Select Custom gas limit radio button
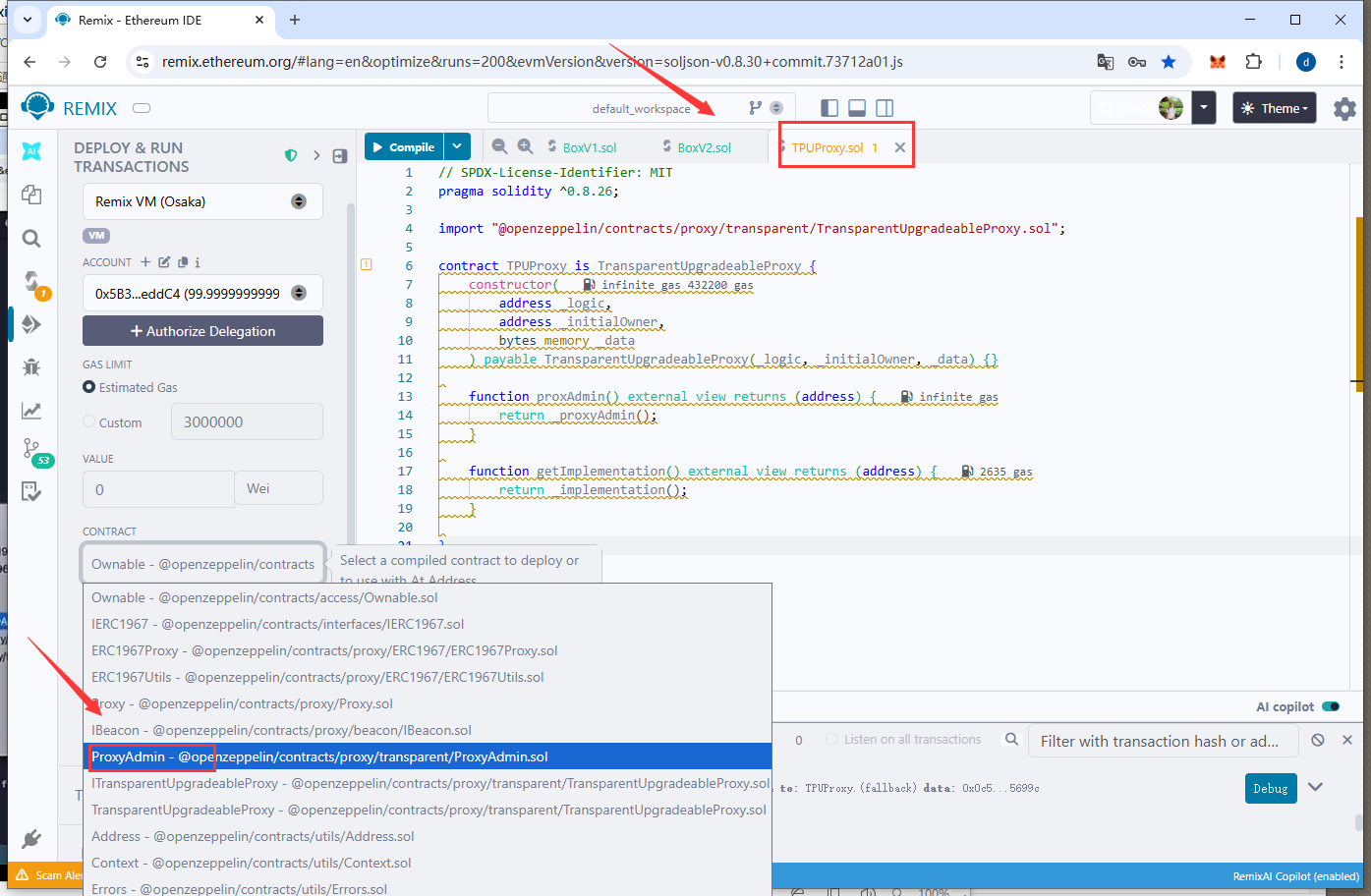Viewport: 1371px width, 896px height. (89, 421)
